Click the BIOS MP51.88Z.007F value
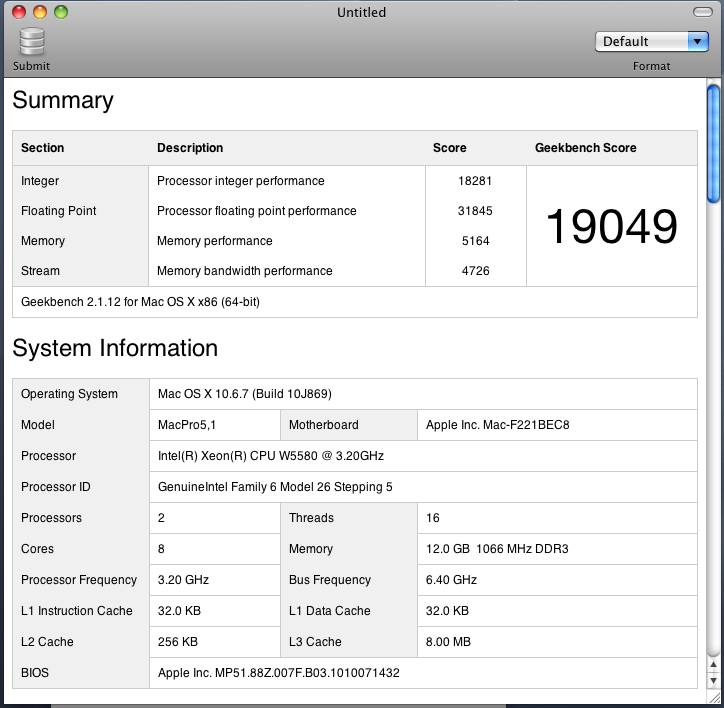Image resolution: width=724 pixels, height=708 pixels. coord(278,672)
